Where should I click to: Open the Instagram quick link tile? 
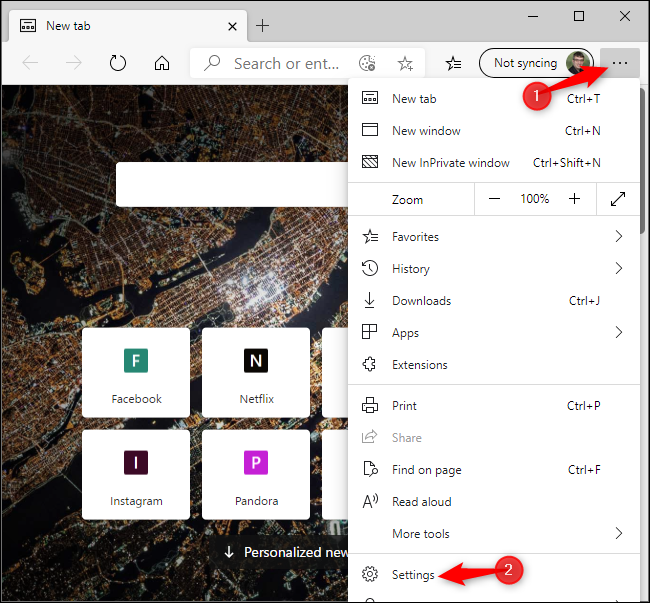(x=136, y=475)
